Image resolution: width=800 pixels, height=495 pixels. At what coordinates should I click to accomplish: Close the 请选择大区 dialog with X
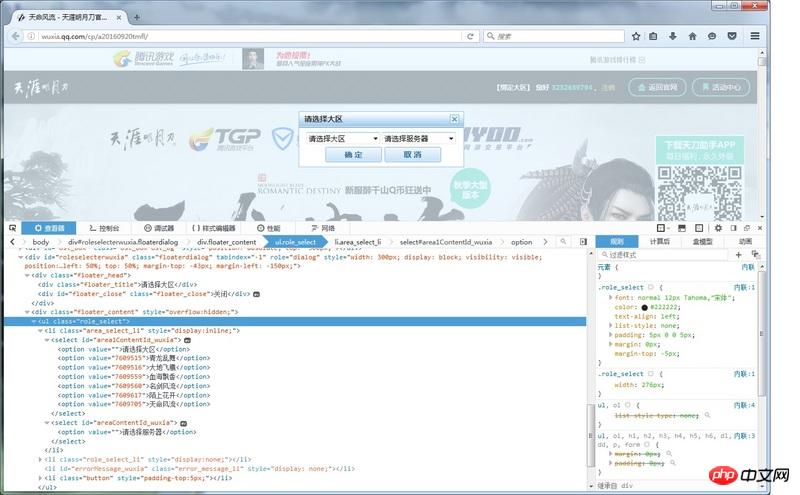click(454, 119)
